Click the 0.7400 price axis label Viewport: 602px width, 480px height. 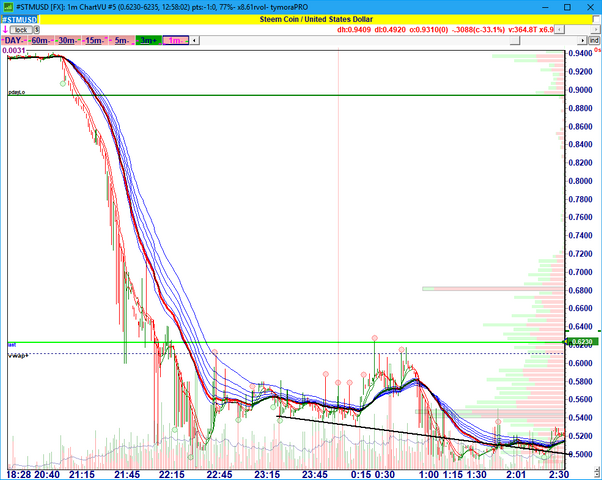coord(580,235)
